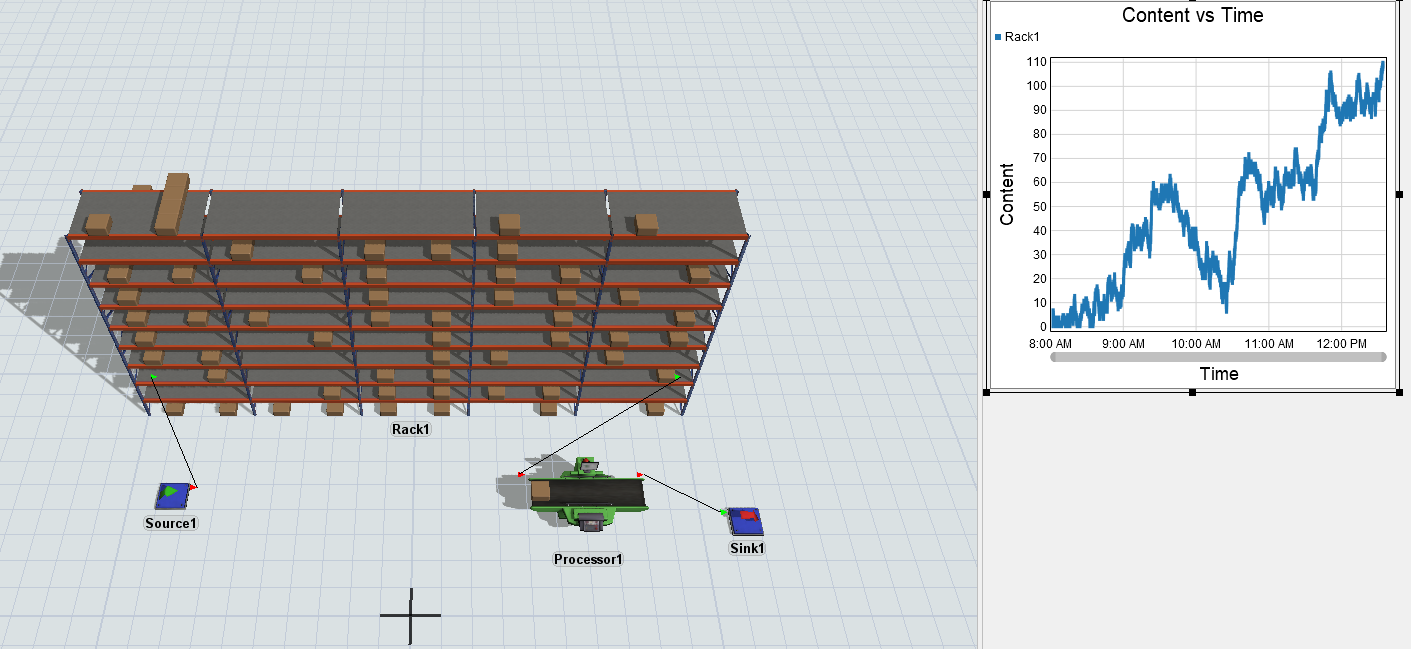1411x649 pixels.
Task: Click the Processor1 machine object
Action: coord(586,494)
